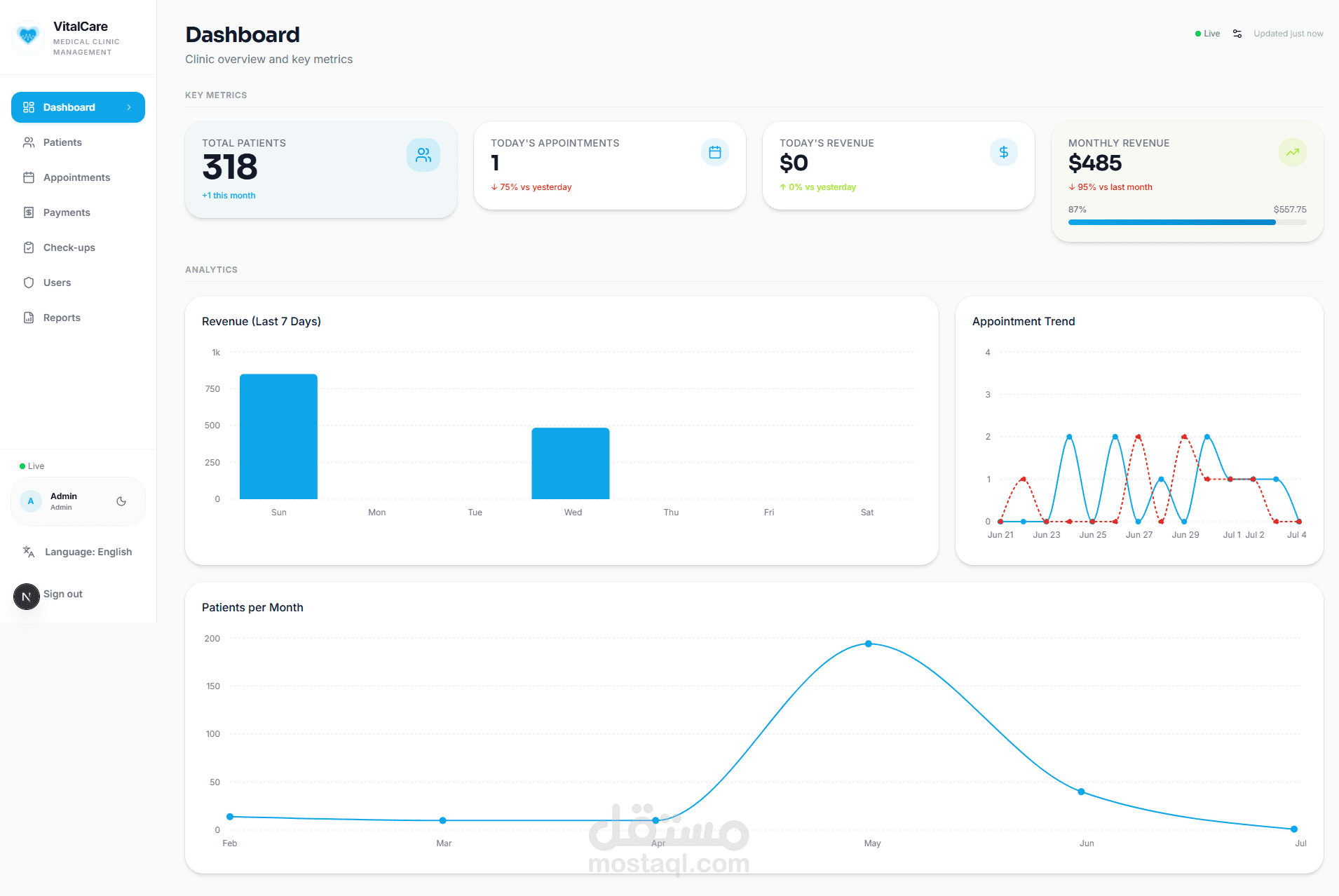This screenshot has height=896, width=1339.
Task: Select the May peak point in Patients per Month
Action: tap(869, 644)
